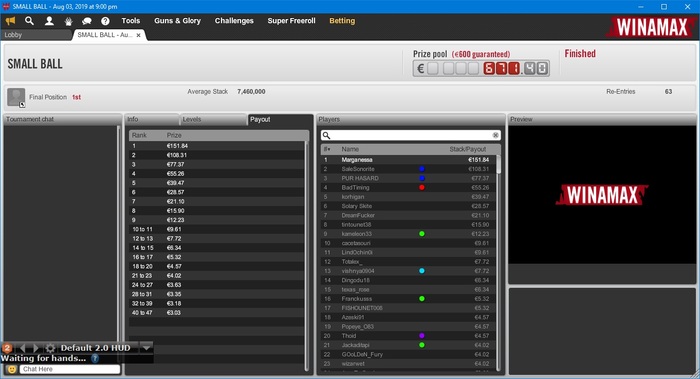Select player Solary Skite in the list

pos(407,206)
